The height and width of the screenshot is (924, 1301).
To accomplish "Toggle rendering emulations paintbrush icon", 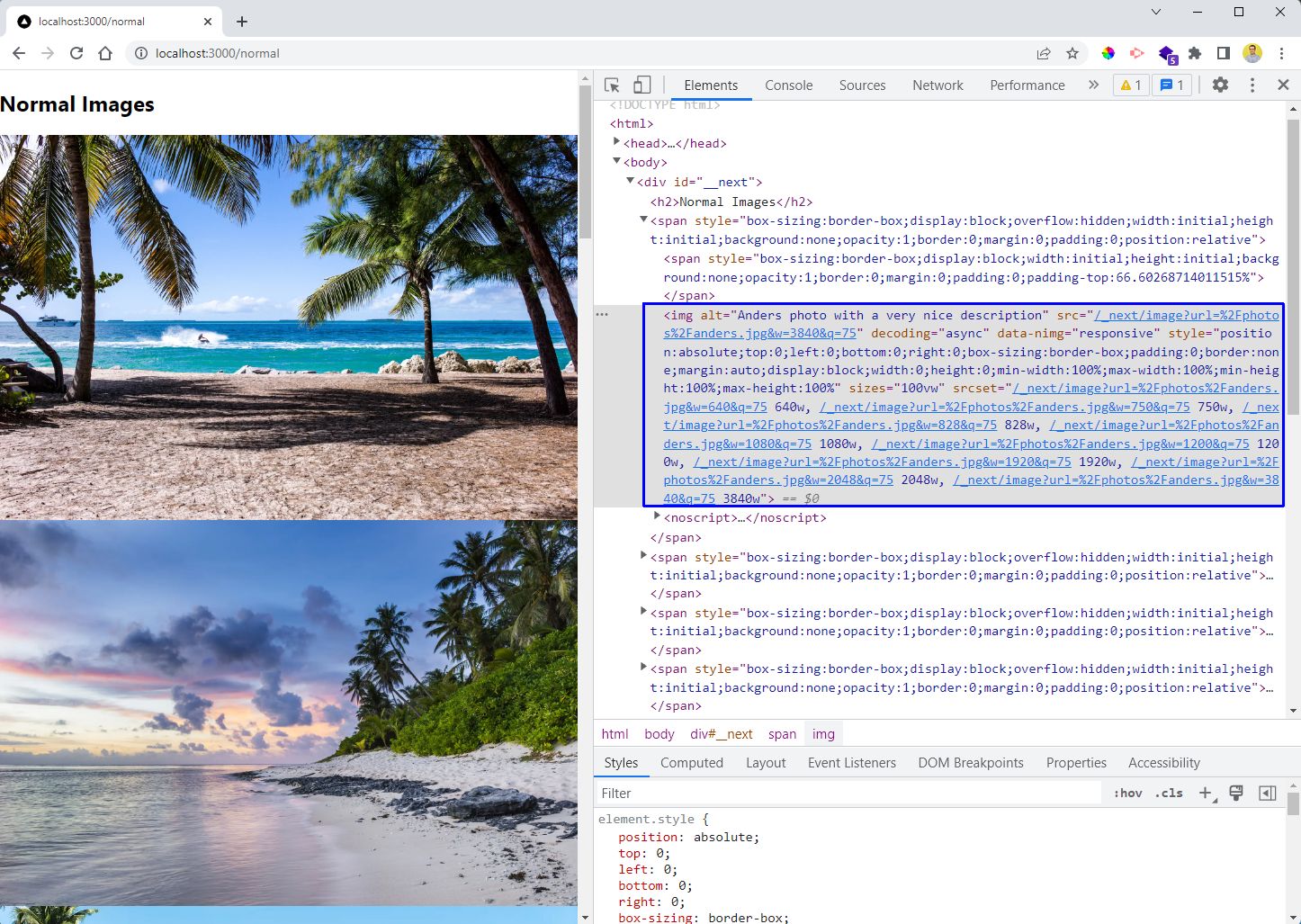I will point(1236,793).
